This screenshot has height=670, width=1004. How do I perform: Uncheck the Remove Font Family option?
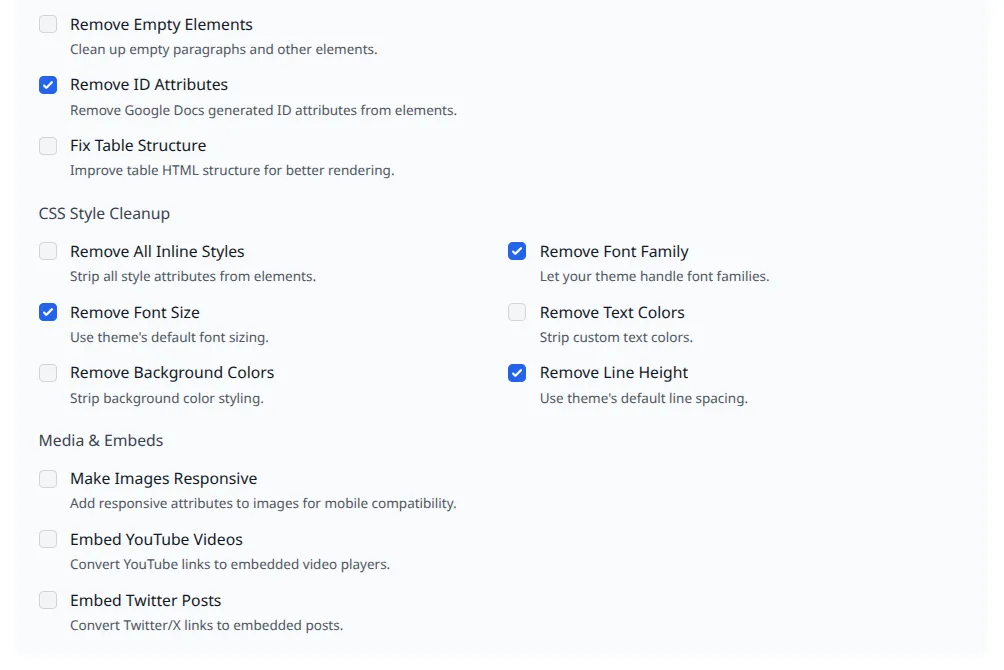click(x=516, y=251)
